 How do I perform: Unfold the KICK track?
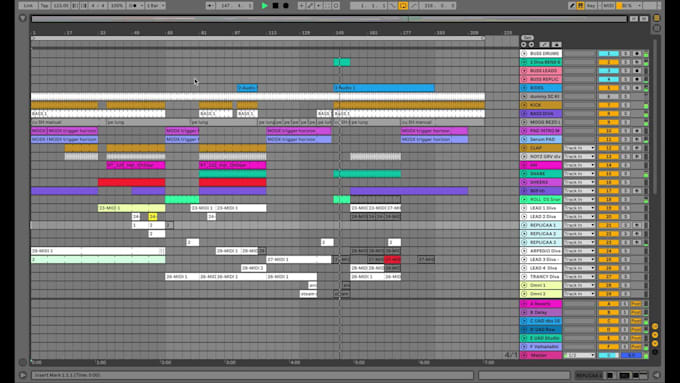pyautogui.click(x=524, y=105)
